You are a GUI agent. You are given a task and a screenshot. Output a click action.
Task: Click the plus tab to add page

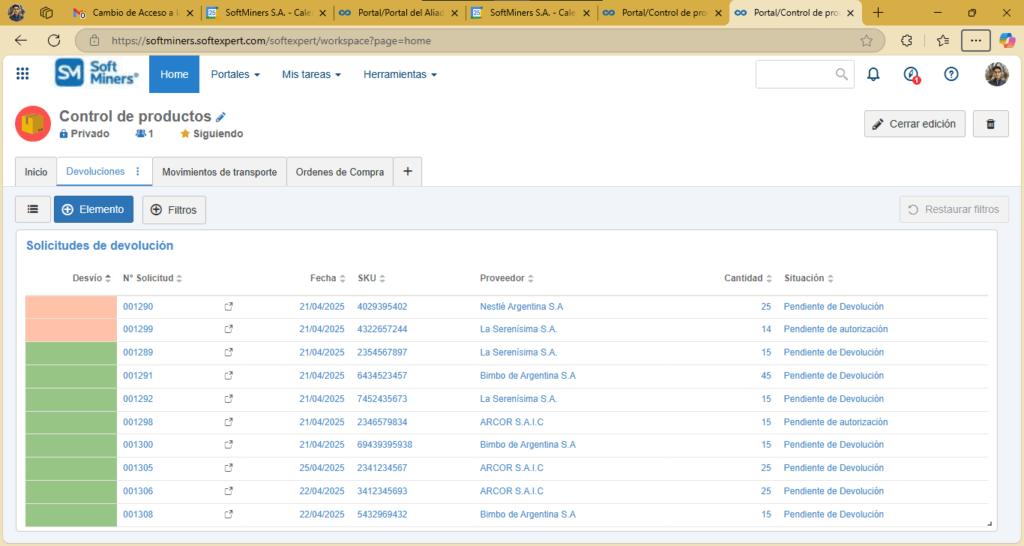coord(407,172)
